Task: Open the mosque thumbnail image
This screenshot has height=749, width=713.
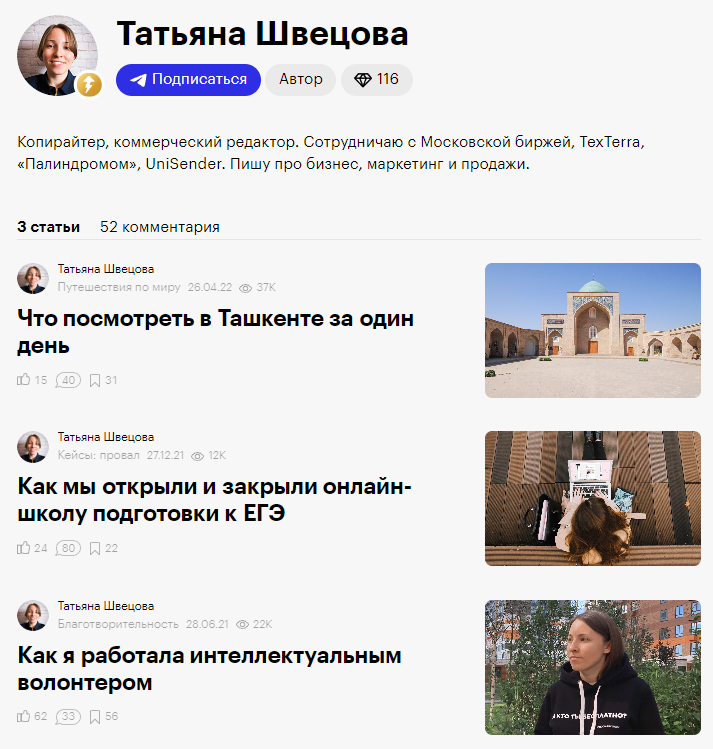Action: pos(593,330)
